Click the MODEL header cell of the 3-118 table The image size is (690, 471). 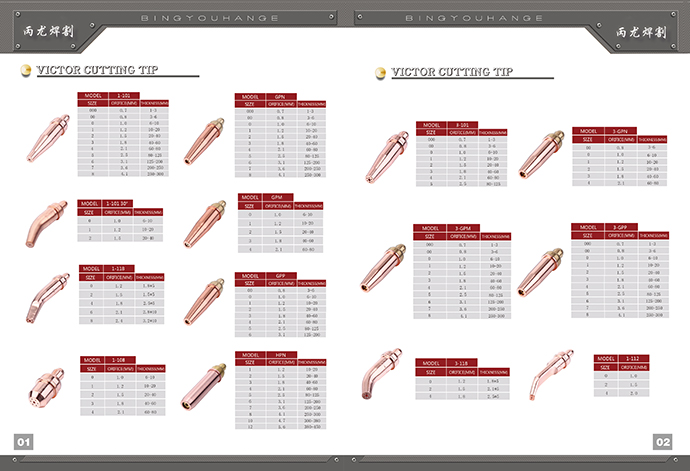click(x=431, y=363)
